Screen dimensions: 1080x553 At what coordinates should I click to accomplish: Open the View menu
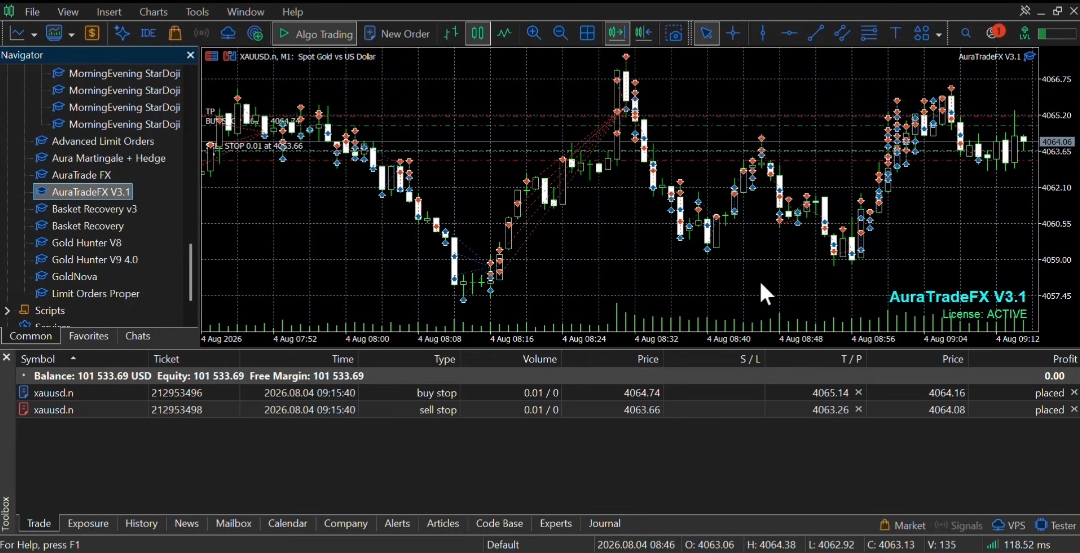pos(68,12)
